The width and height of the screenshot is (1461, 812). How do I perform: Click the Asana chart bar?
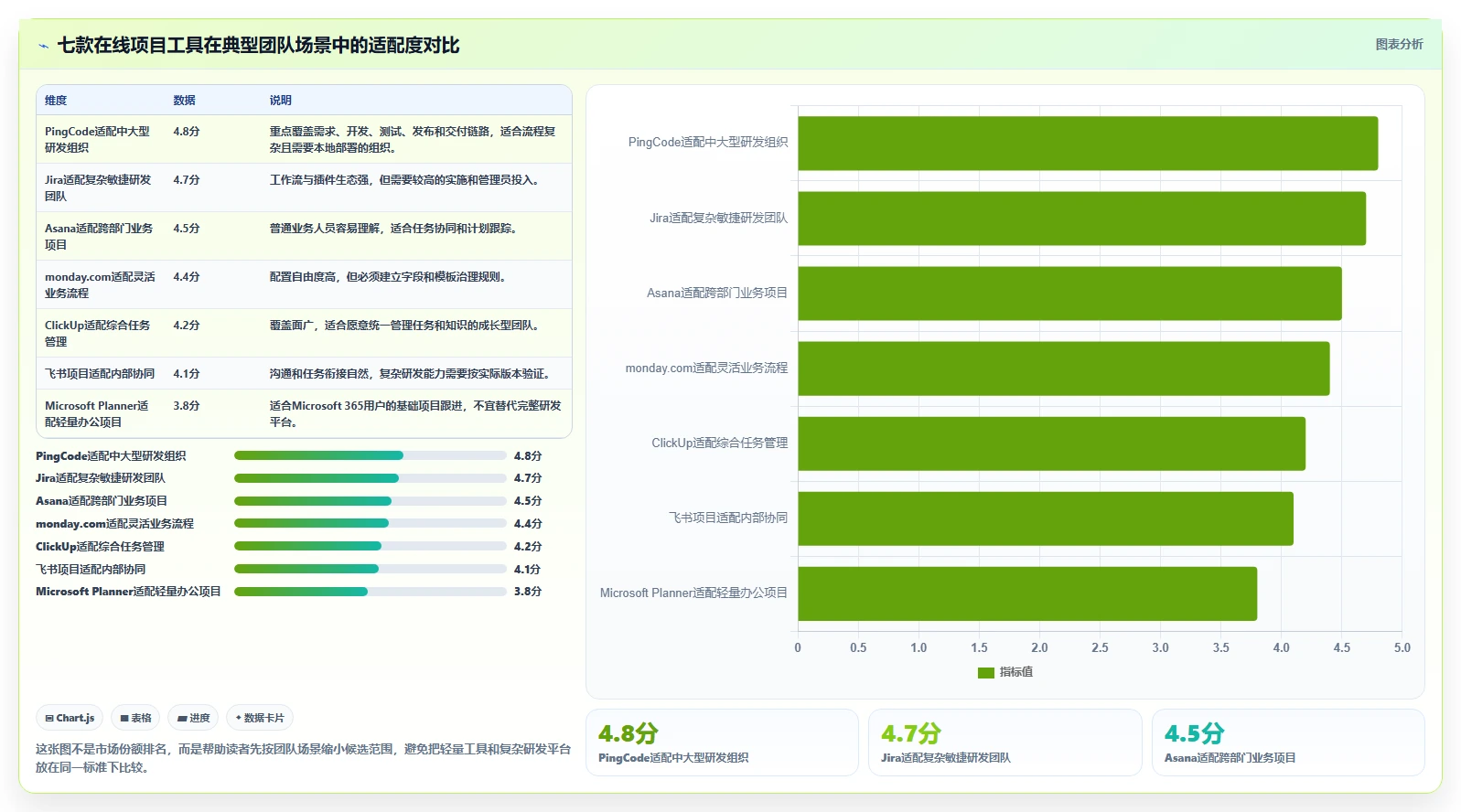[1069, 294]
